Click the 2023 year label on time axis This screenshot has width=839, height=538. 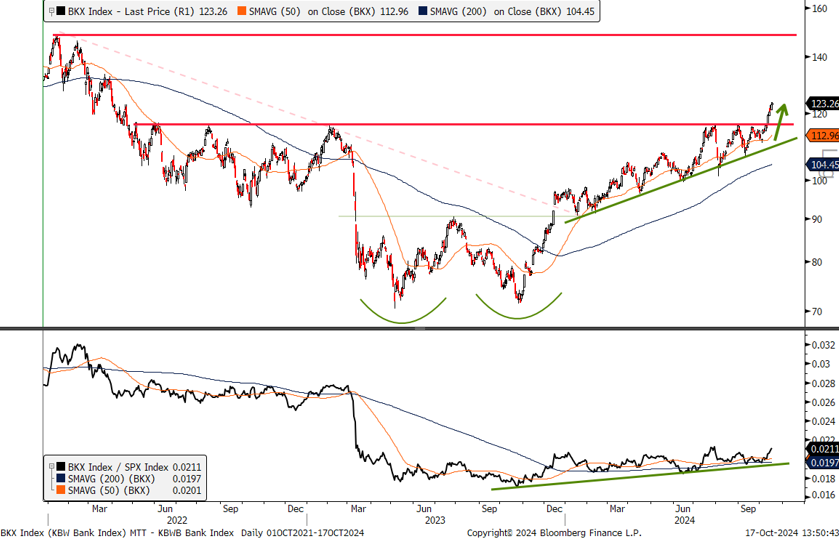click(x=435, y=520)
